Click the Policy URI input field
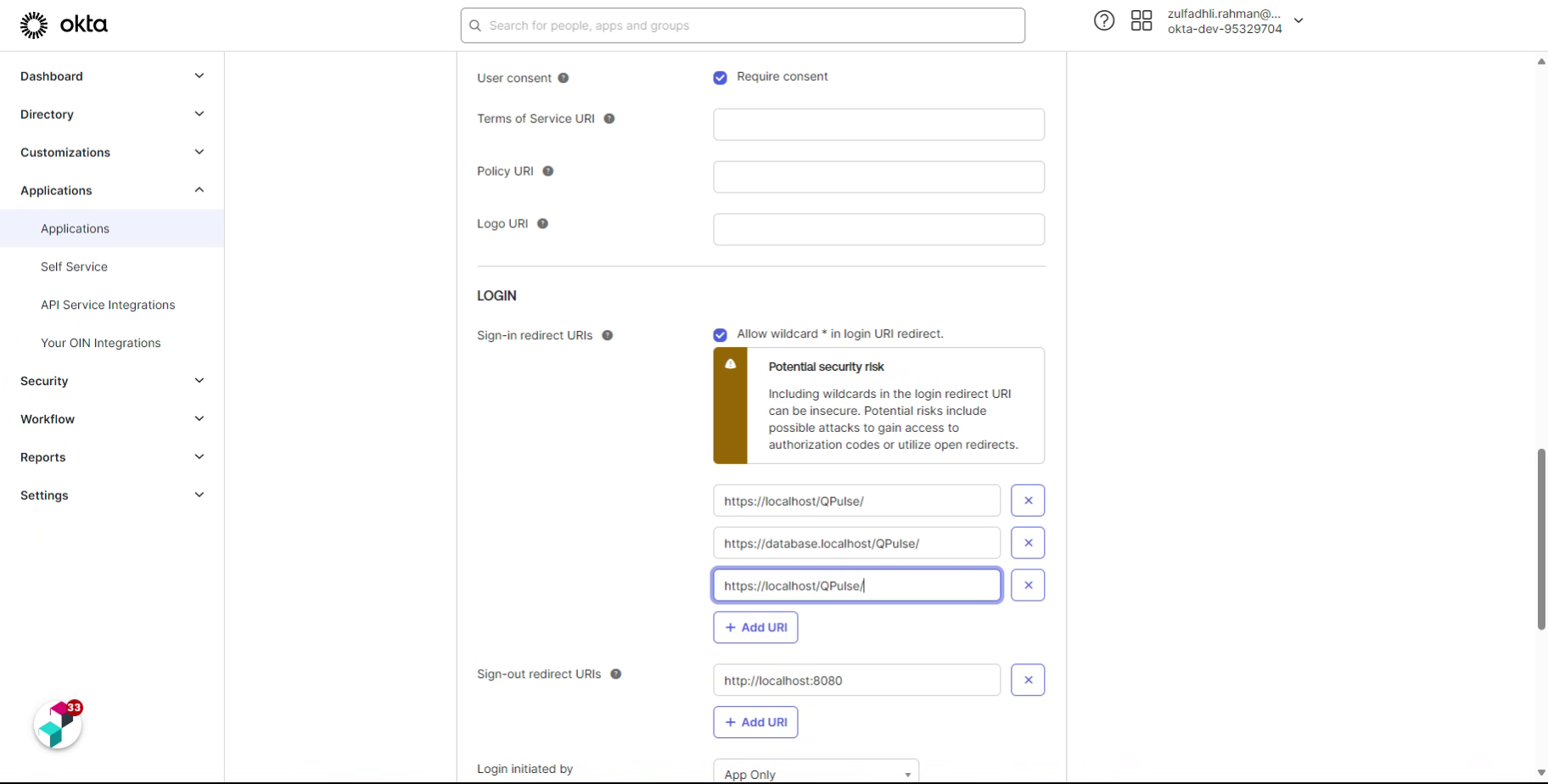 coord(878,176)
